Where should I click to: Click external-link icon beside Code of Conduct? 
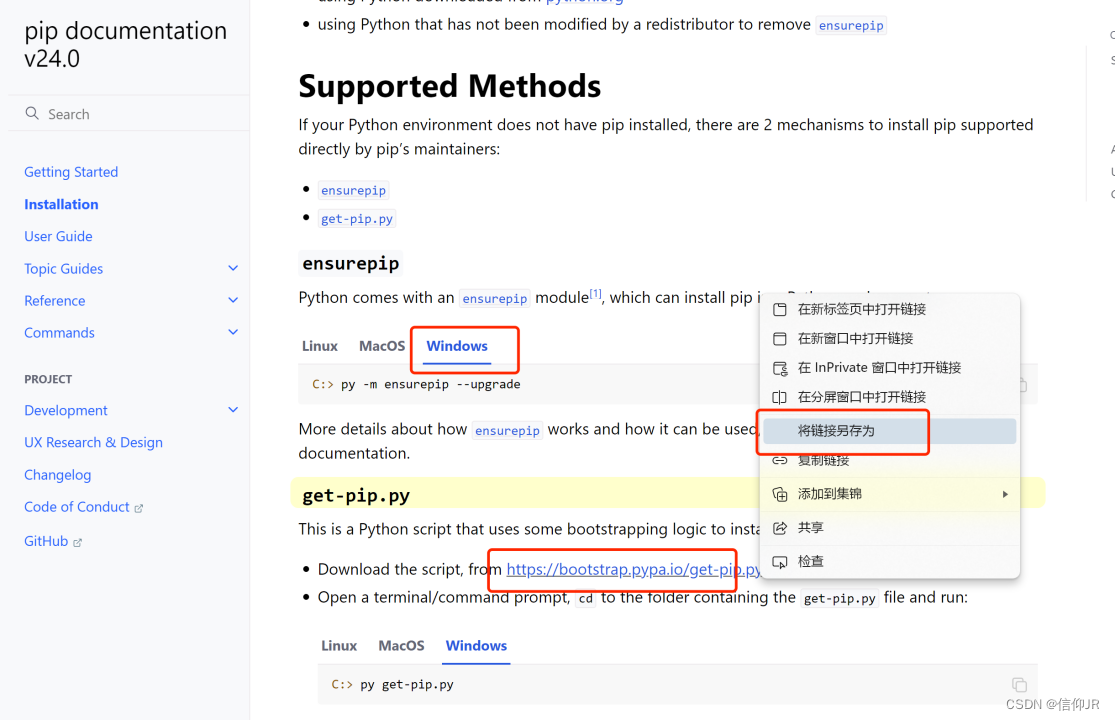click(139, 508)
